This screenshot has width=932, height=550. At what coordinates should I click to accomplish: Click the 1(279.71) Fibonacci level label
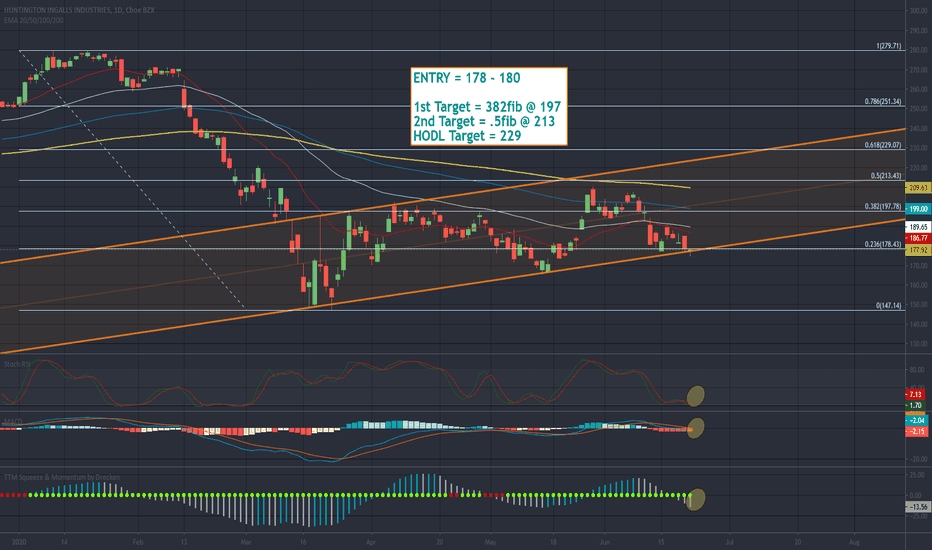click(889, 46)
